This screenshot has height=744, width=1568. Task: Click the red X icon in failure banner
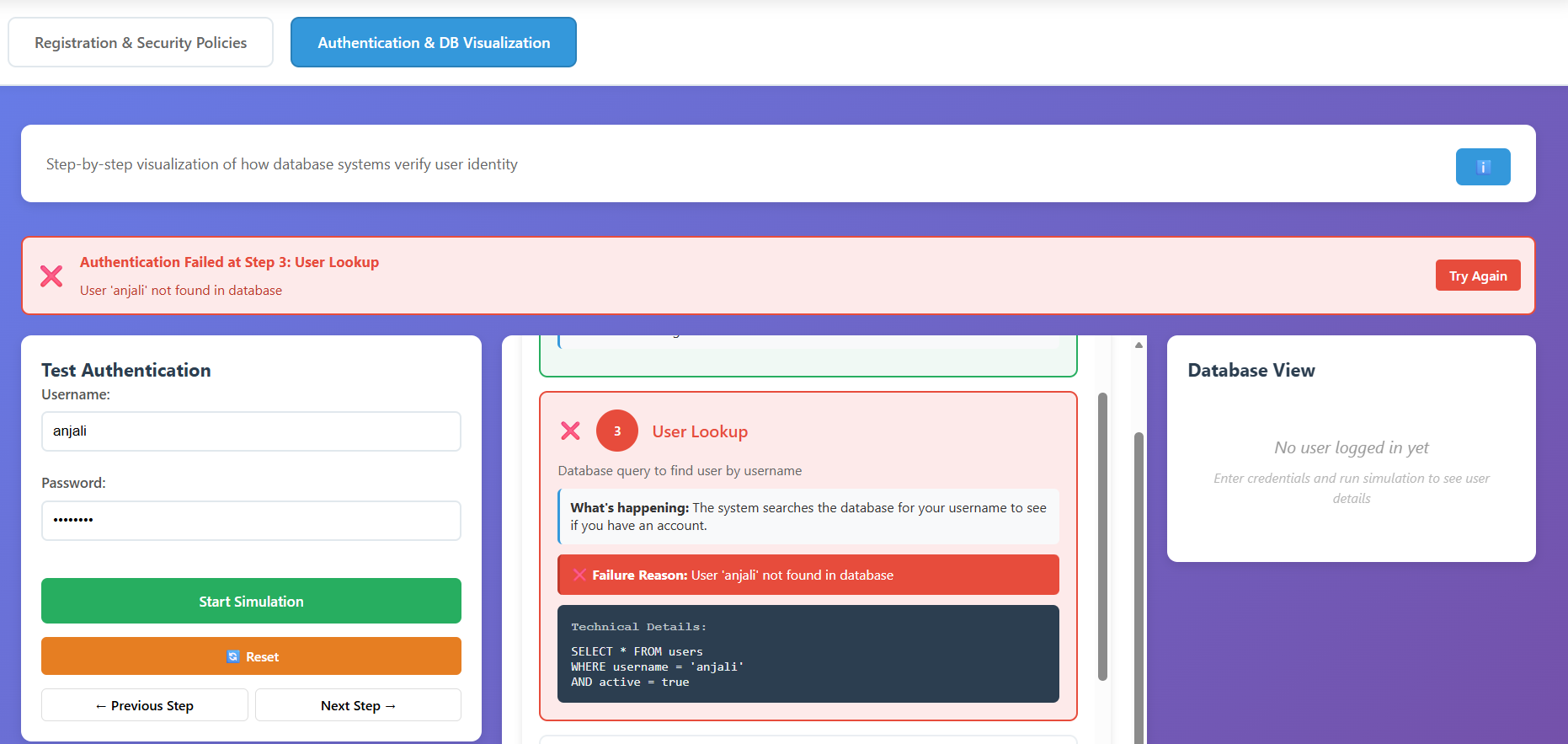coord(51,276)
